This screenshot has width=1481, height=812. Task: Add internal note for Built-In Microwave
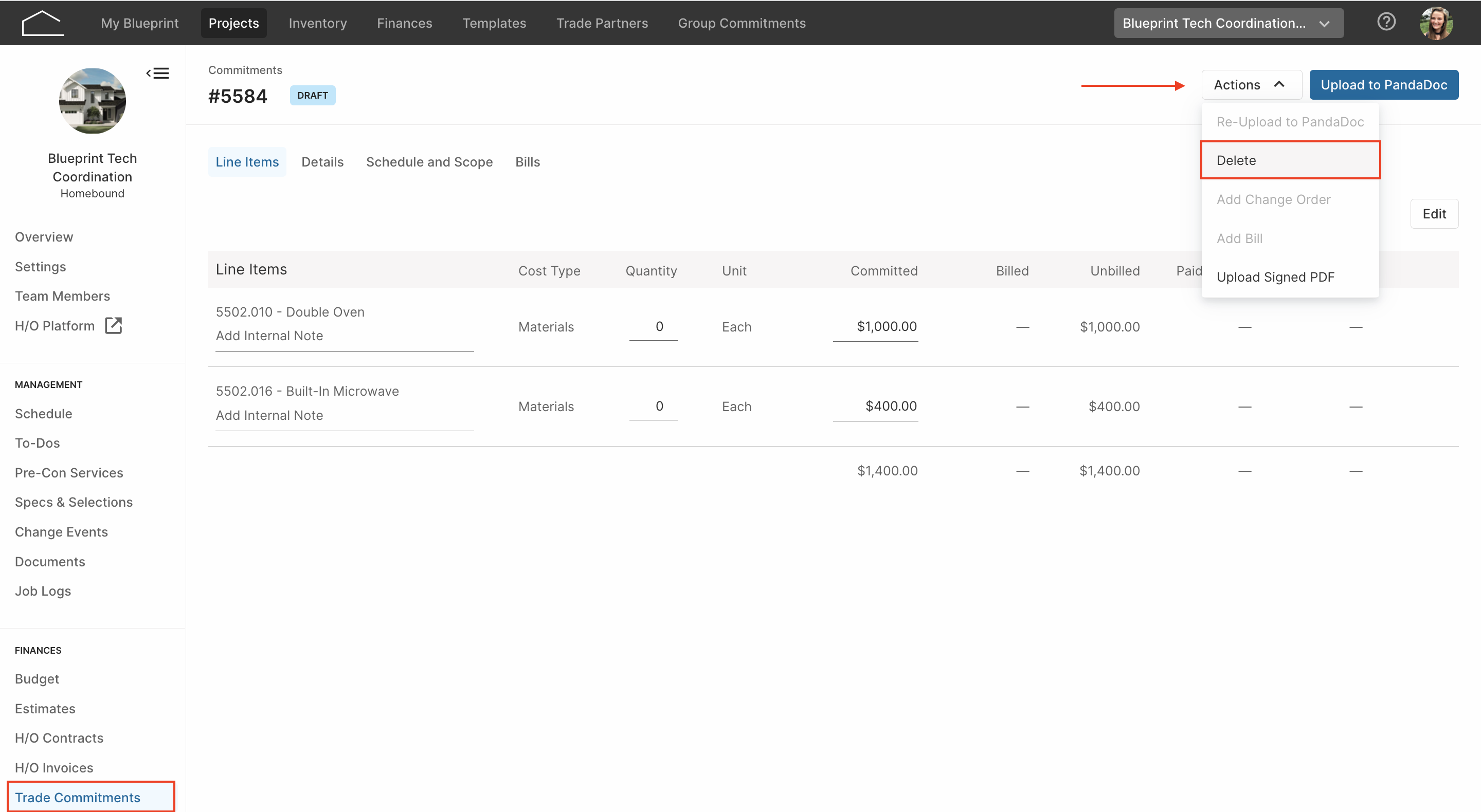click(345, 415)
